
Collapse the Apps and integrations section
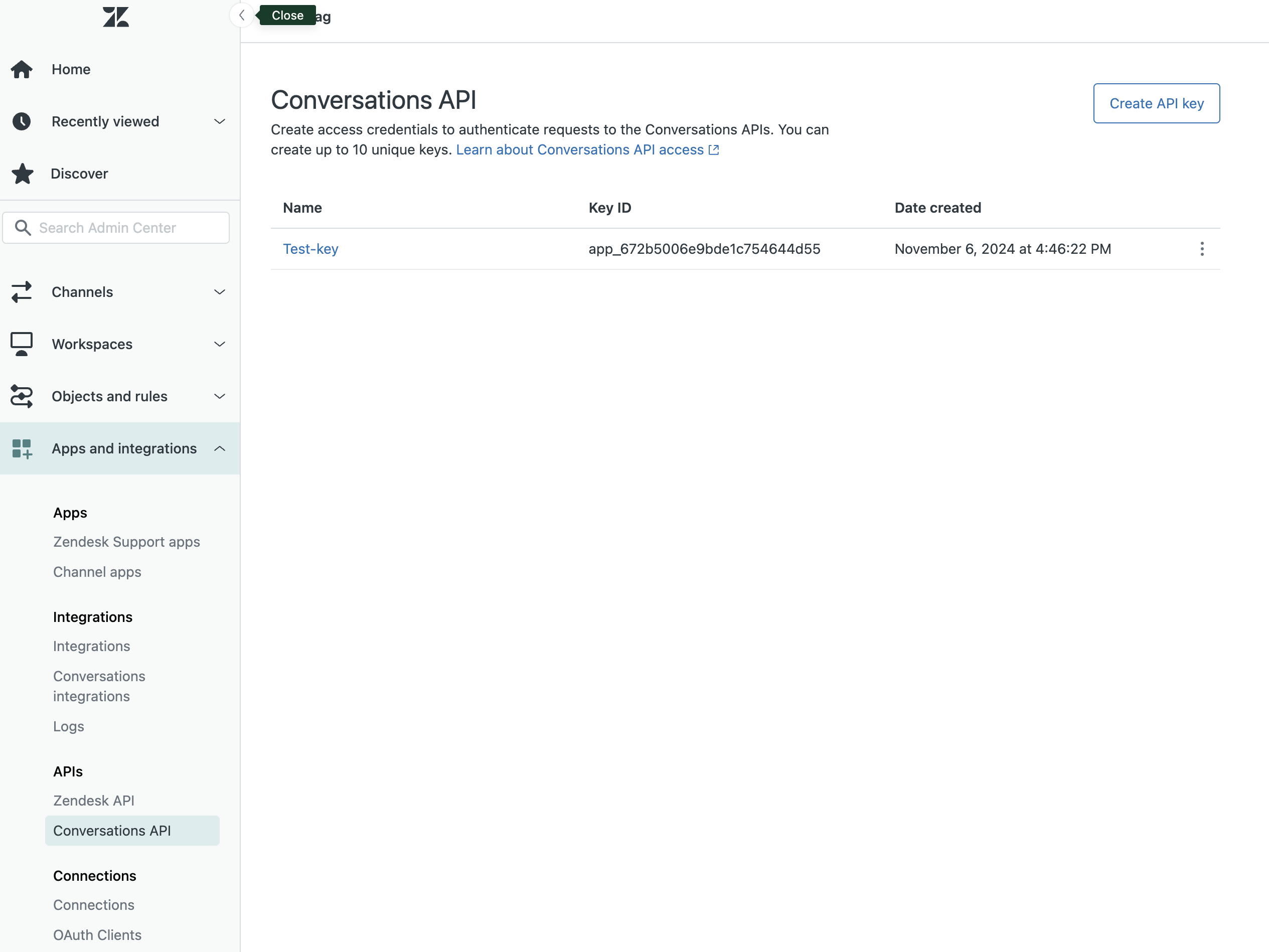[219, 449]
